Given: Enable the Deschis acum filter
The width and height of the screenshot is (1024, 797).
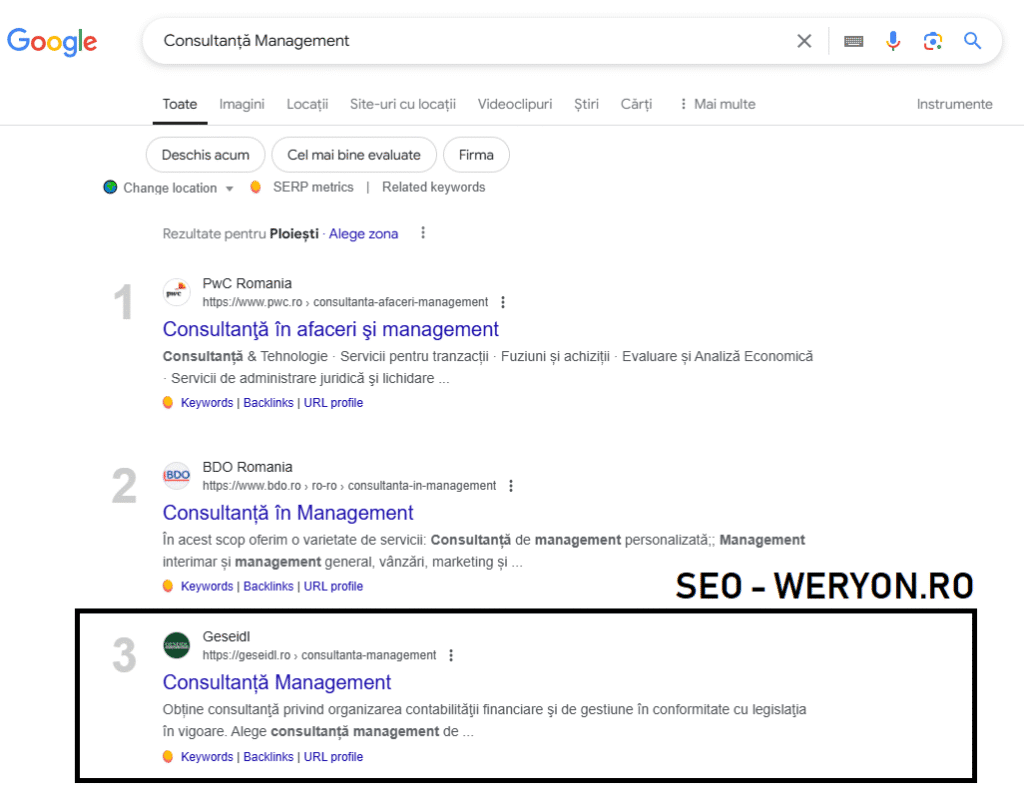Looking at the screenshot, I should [205, 155].
